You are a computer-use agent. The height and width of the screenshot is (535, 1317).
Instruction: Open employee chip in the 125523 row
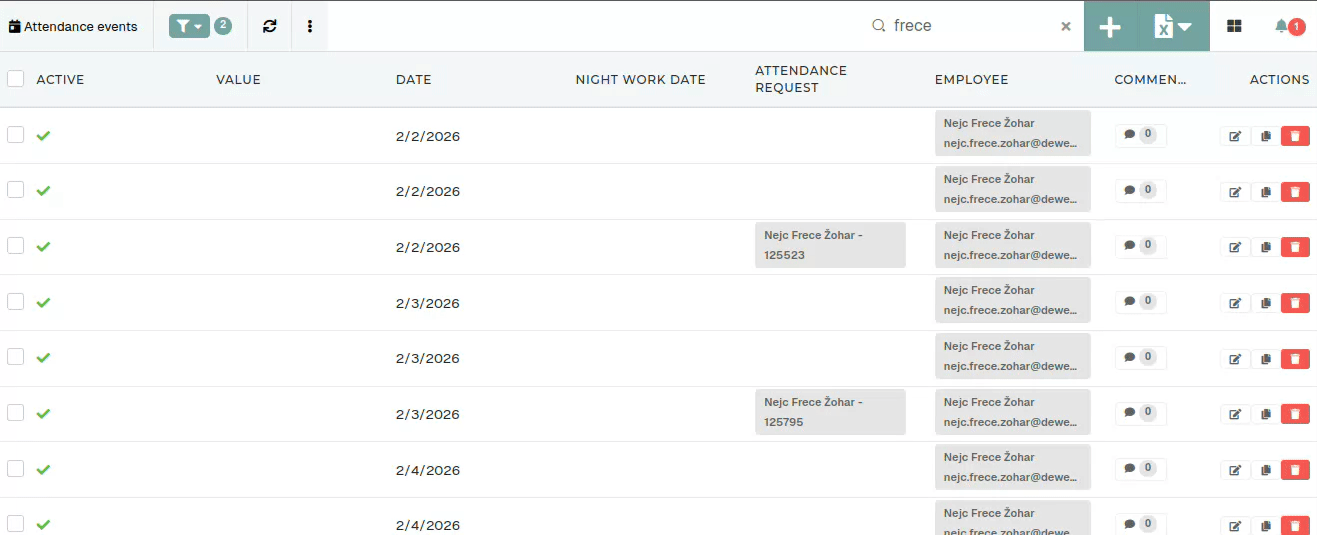1013,245
